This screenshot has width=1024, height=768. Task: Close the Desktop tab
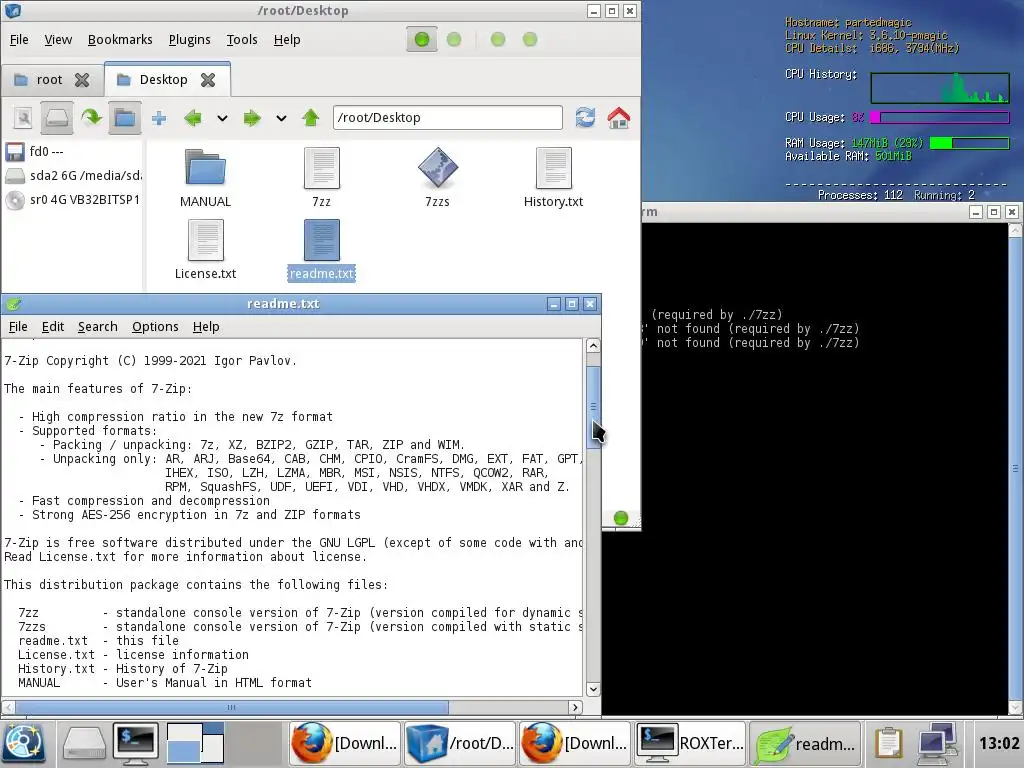coord(208,80)
